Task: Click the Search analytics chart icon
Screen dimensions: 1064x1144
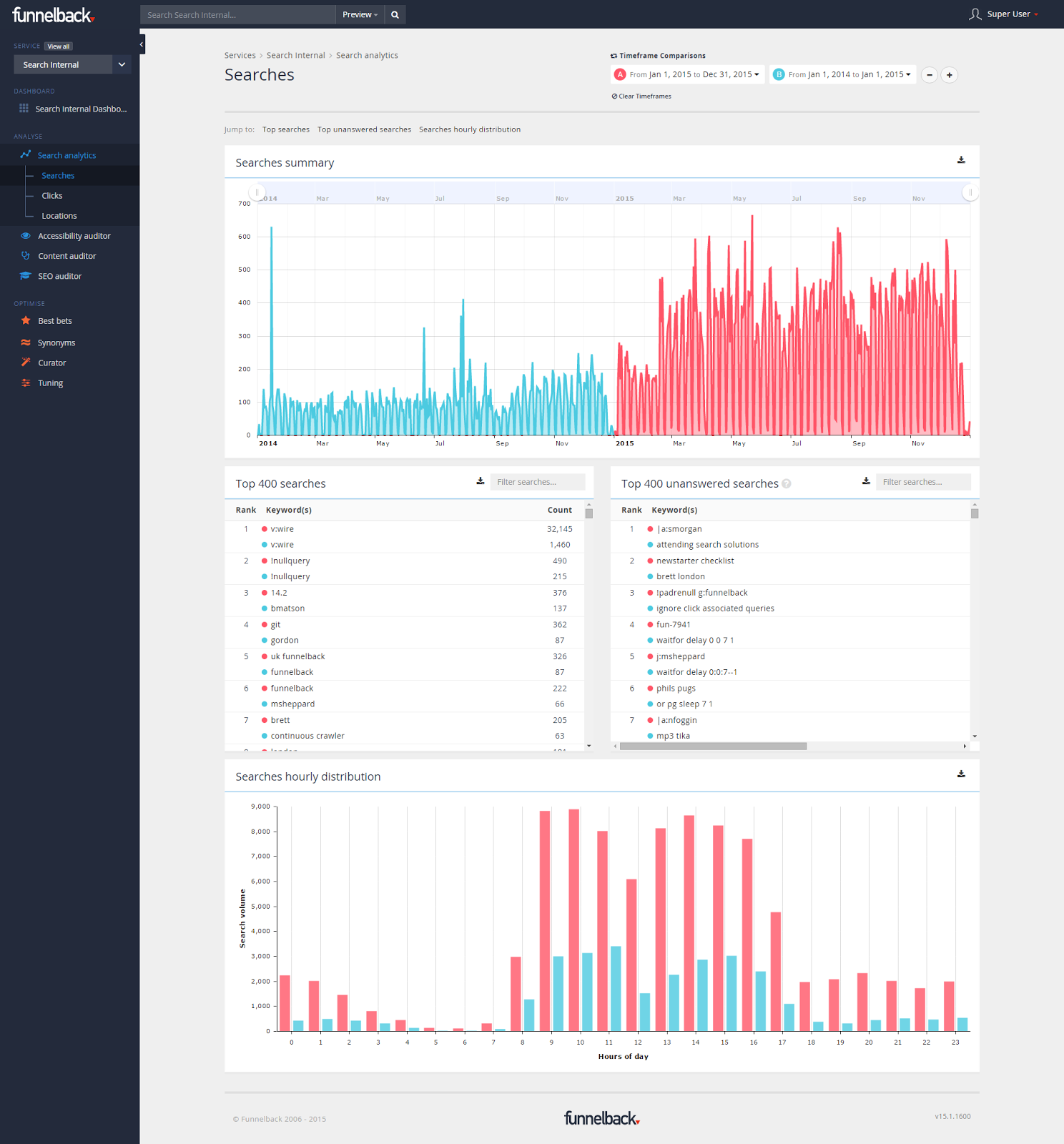Action: tap(26, 154)
